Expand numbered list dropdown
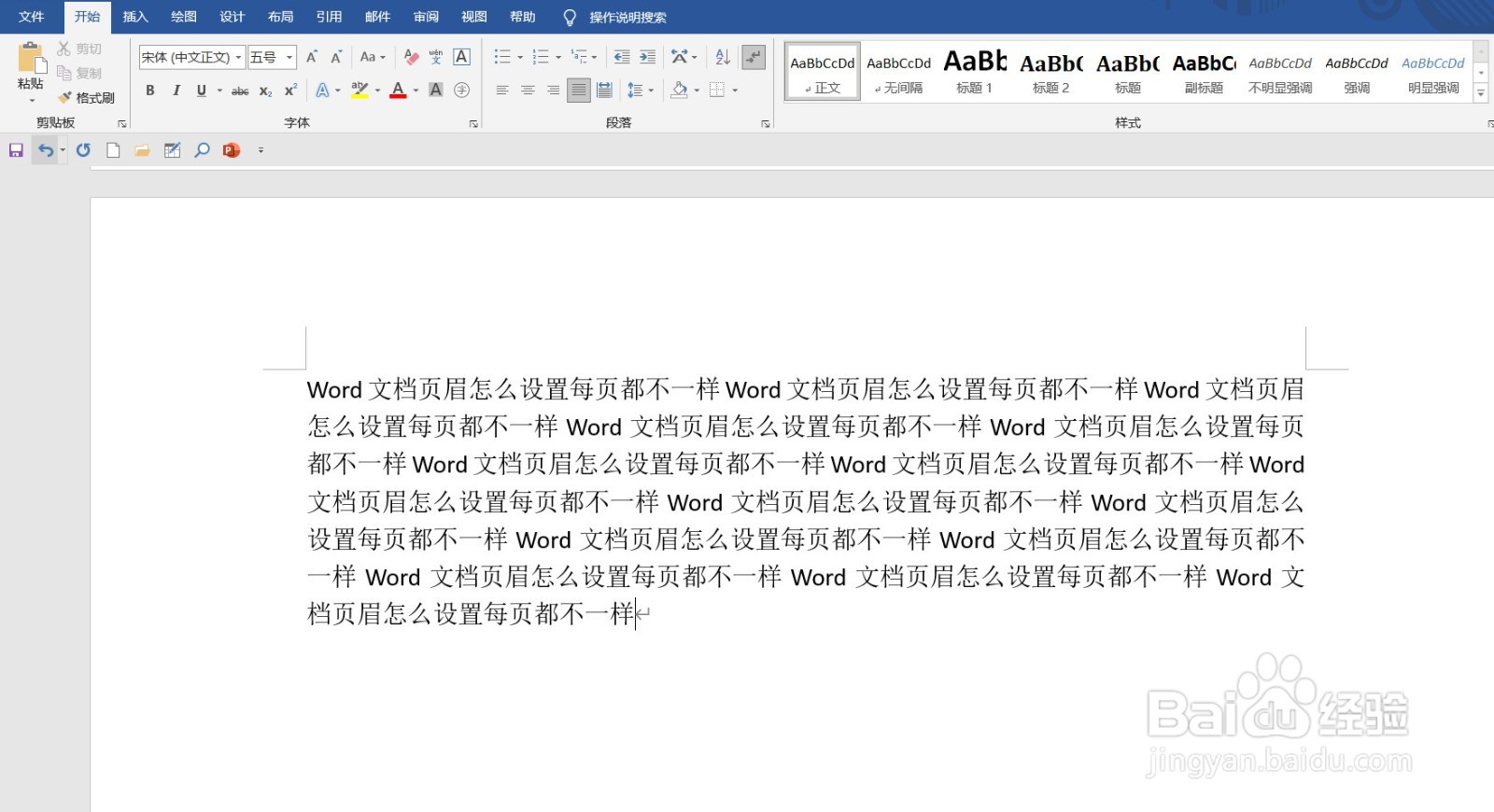 558,57
